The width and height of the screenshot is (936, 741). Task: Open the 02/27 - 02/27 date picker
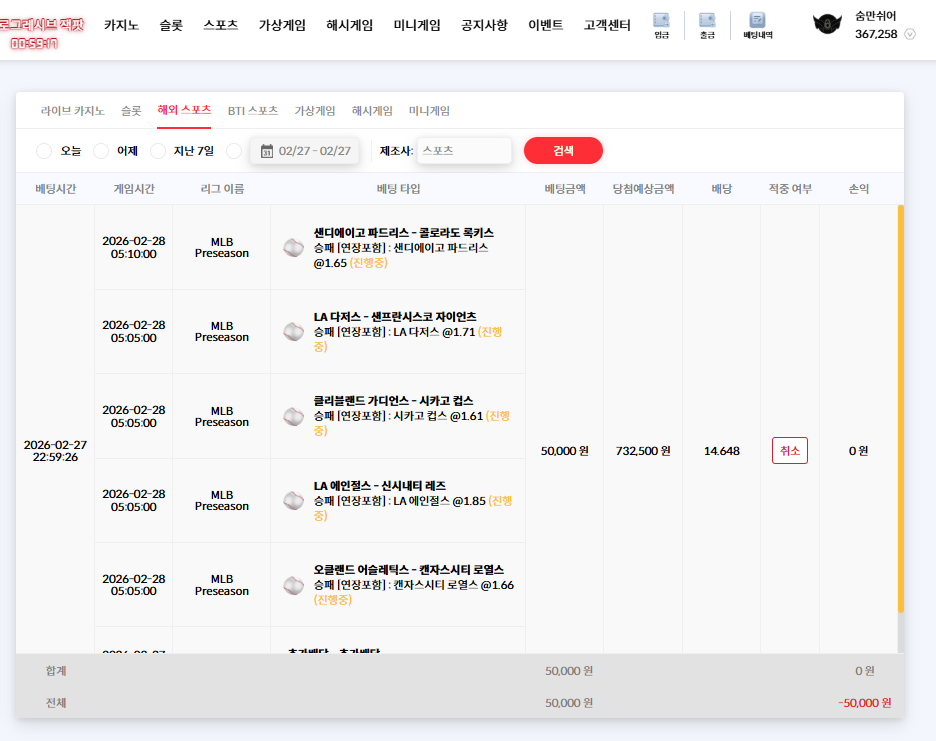(305, 151)
